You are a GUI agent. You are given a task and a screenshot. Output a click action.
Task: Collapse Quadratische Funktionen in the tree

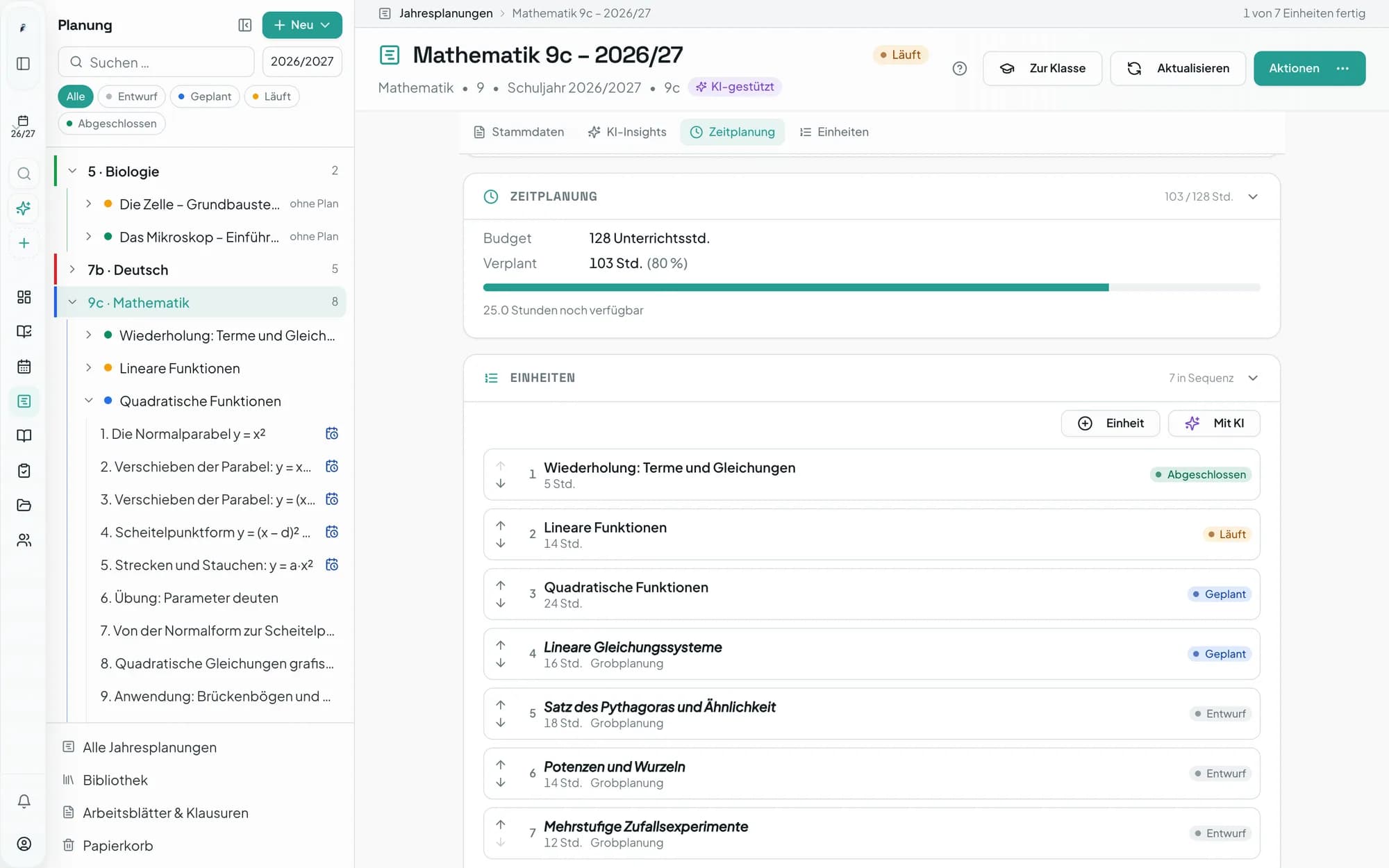[89, 401]
